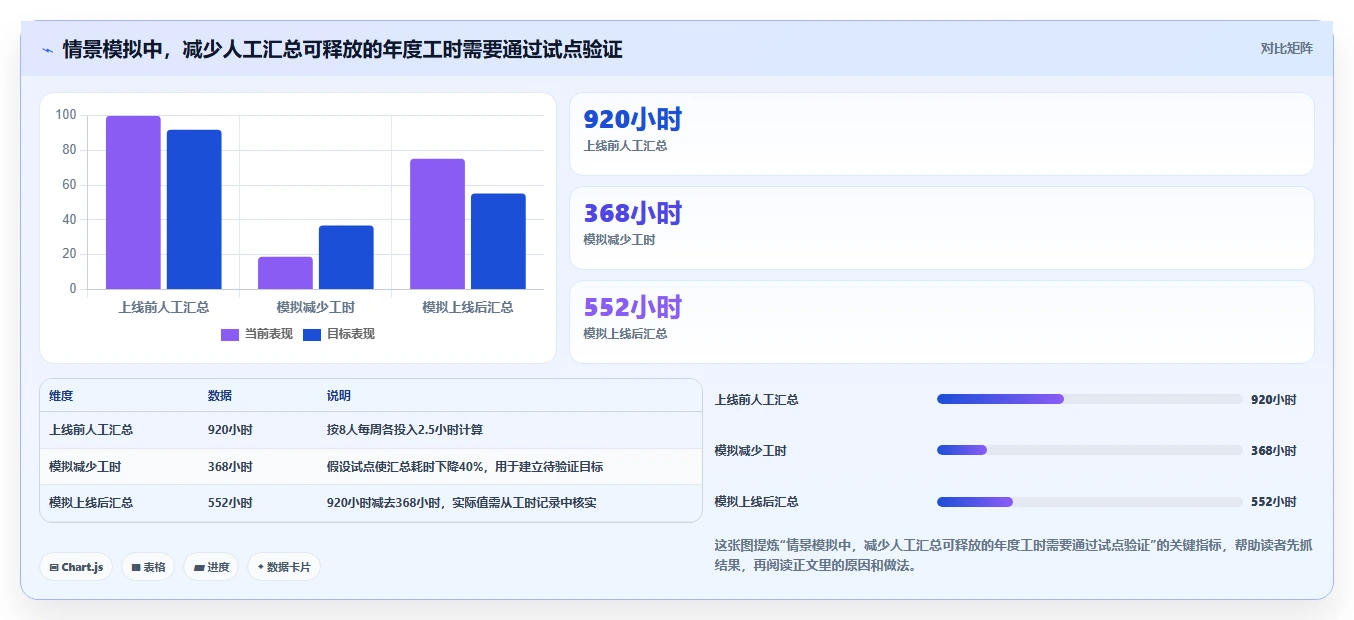Click the 模拟减少工时 progress bar
Viewport: 1354px width, 620px height.
coord(1090,450)
